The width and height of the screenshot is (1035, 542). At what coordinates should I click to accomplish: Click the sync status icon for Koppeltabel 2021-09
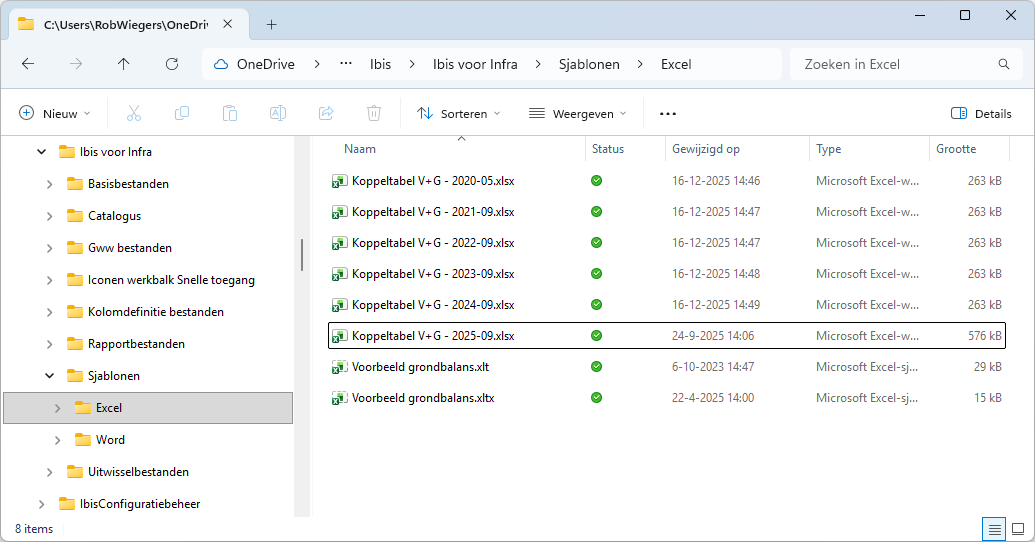[597, 212]
